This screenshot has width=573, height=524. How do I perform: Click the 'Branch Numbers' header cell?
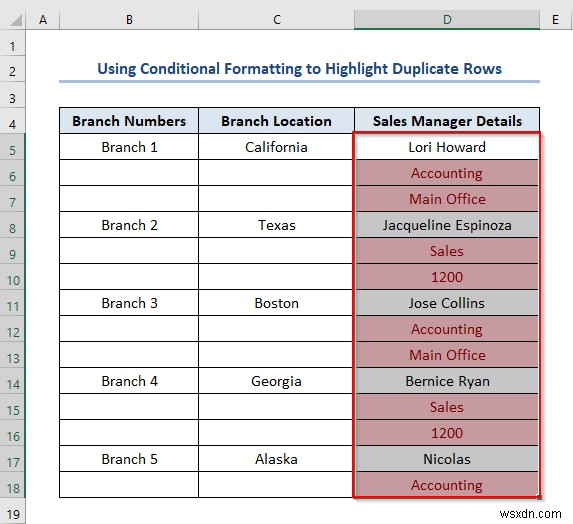[129, 121]
